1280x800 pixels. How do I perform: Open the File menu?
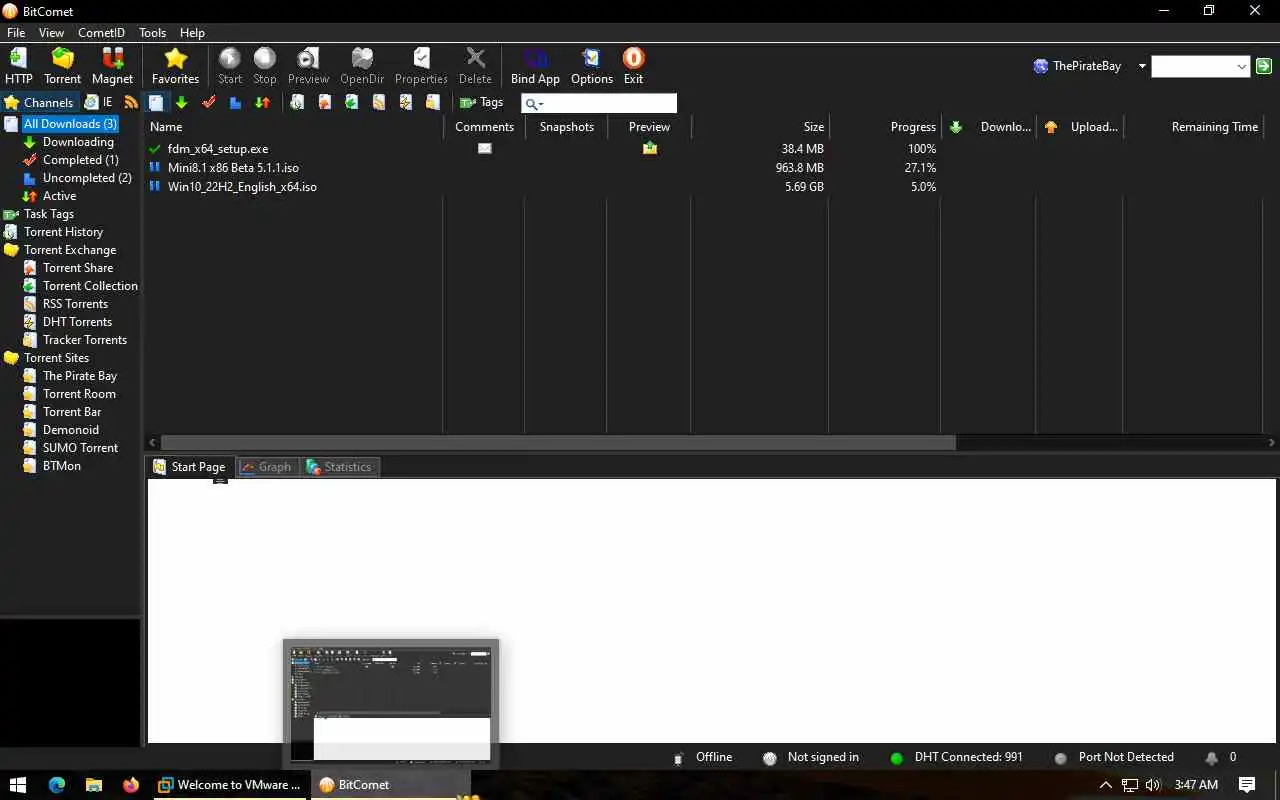16,33
